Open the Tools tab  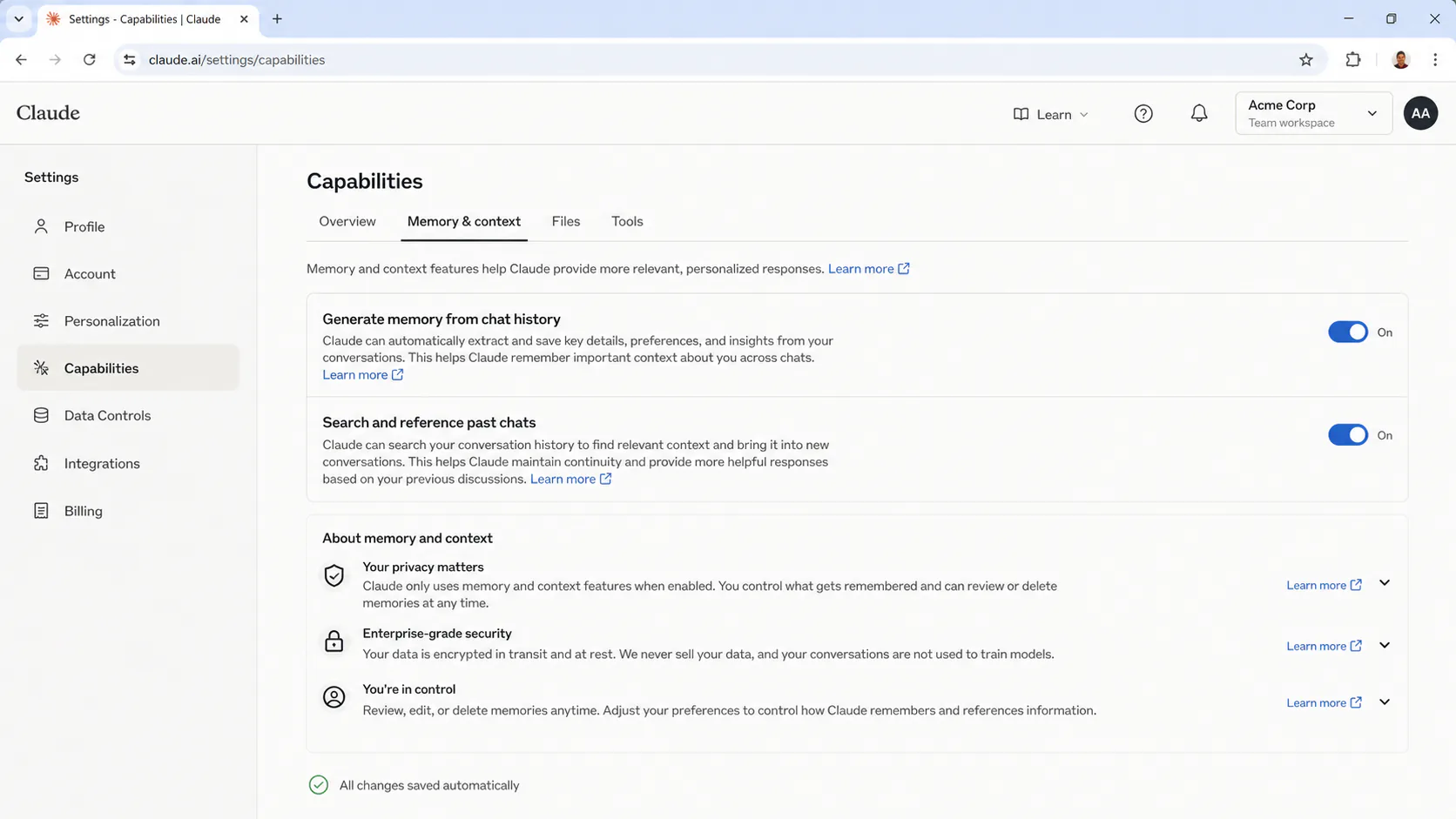pos(627,221)
